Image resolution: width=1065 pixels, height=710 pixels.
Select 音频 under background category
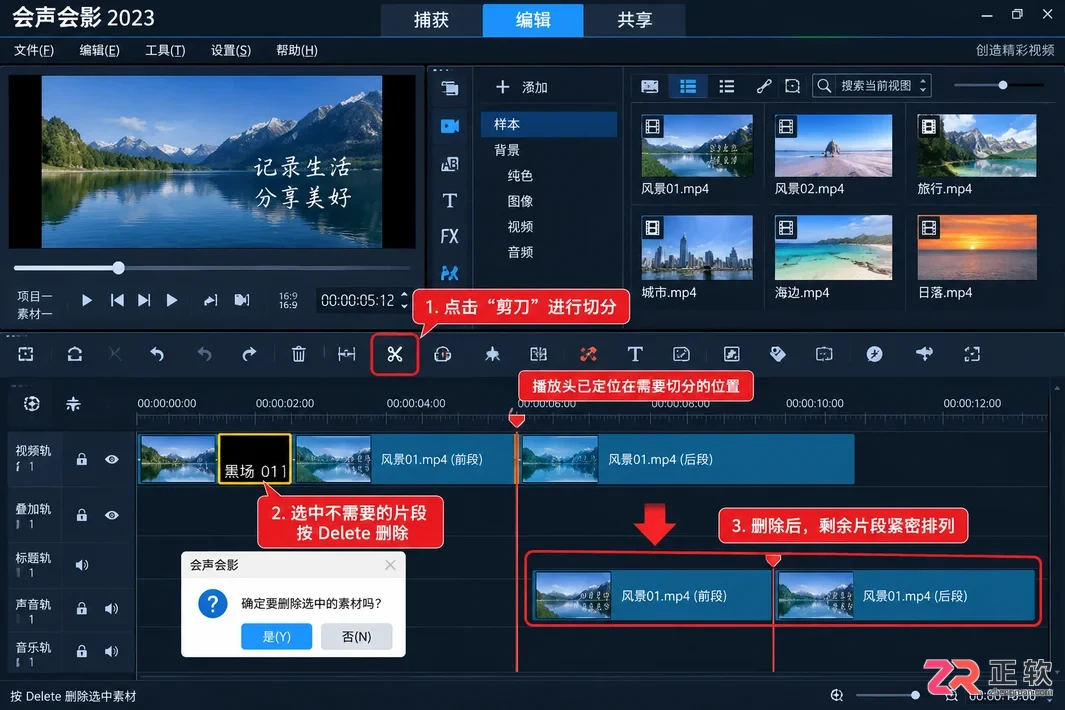click(520, 252)
